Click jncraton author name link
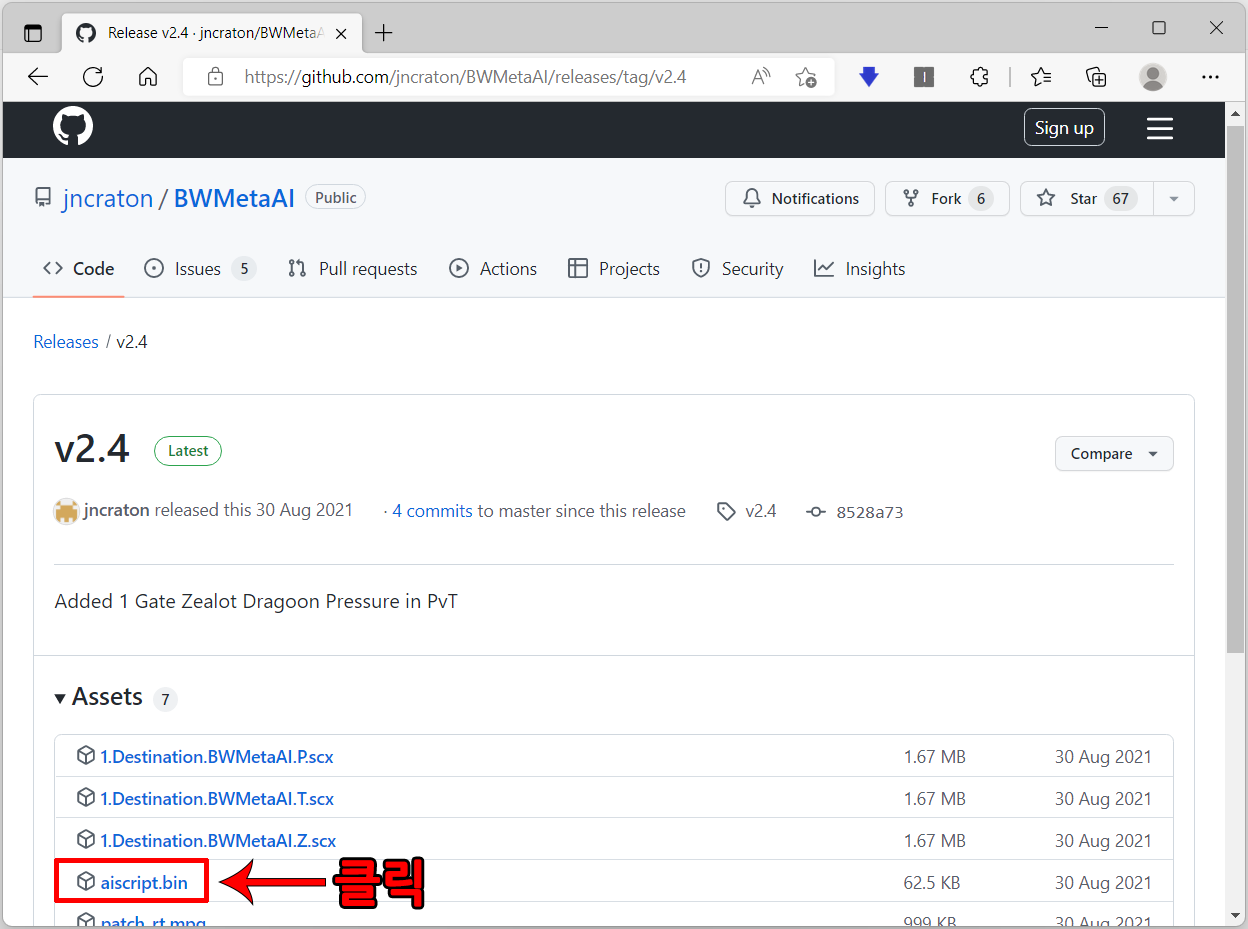 [117, 510]
